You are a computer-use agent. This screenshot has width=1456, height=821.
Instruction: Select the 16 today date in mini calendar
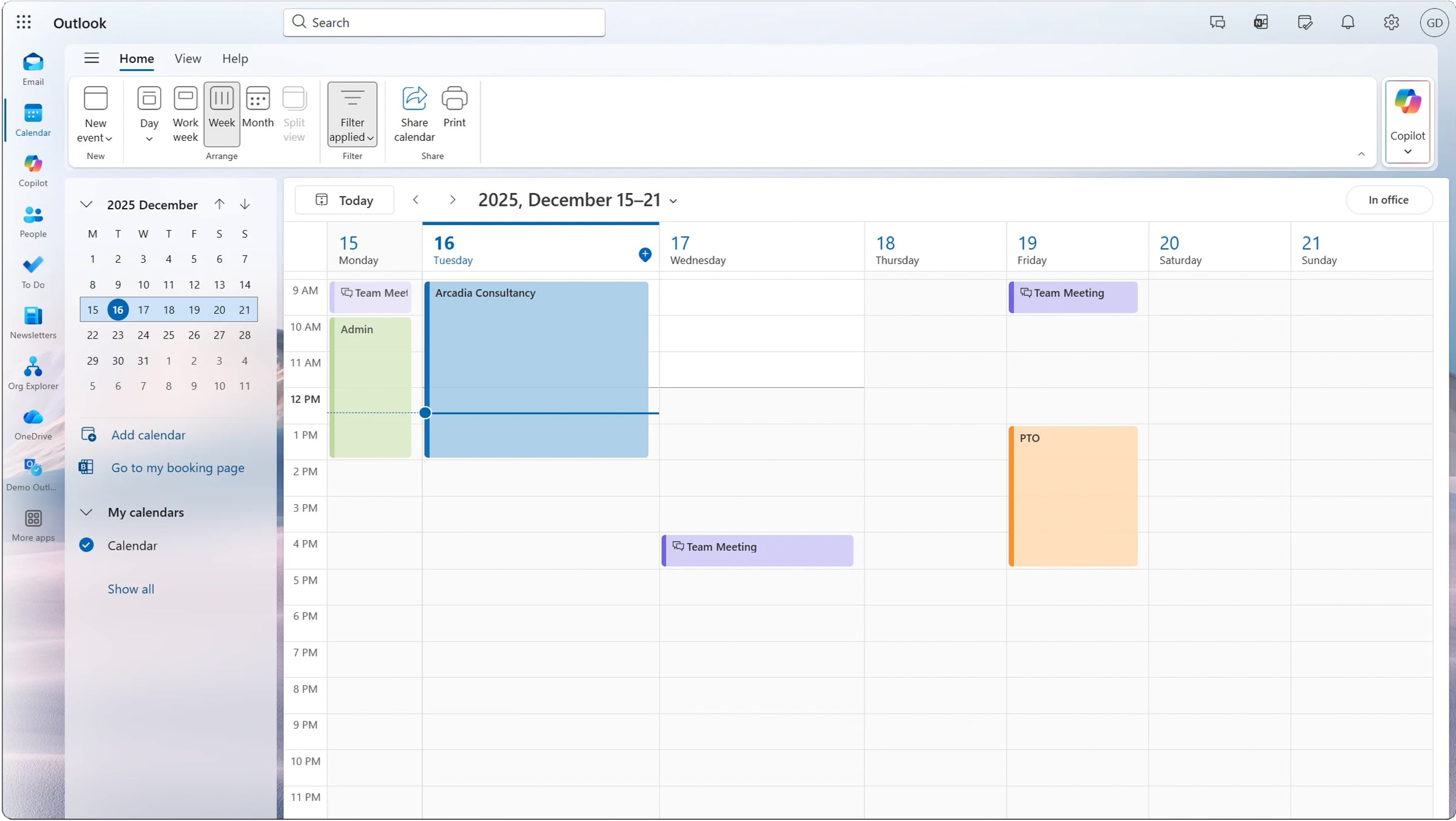click(x=118, y=309)
